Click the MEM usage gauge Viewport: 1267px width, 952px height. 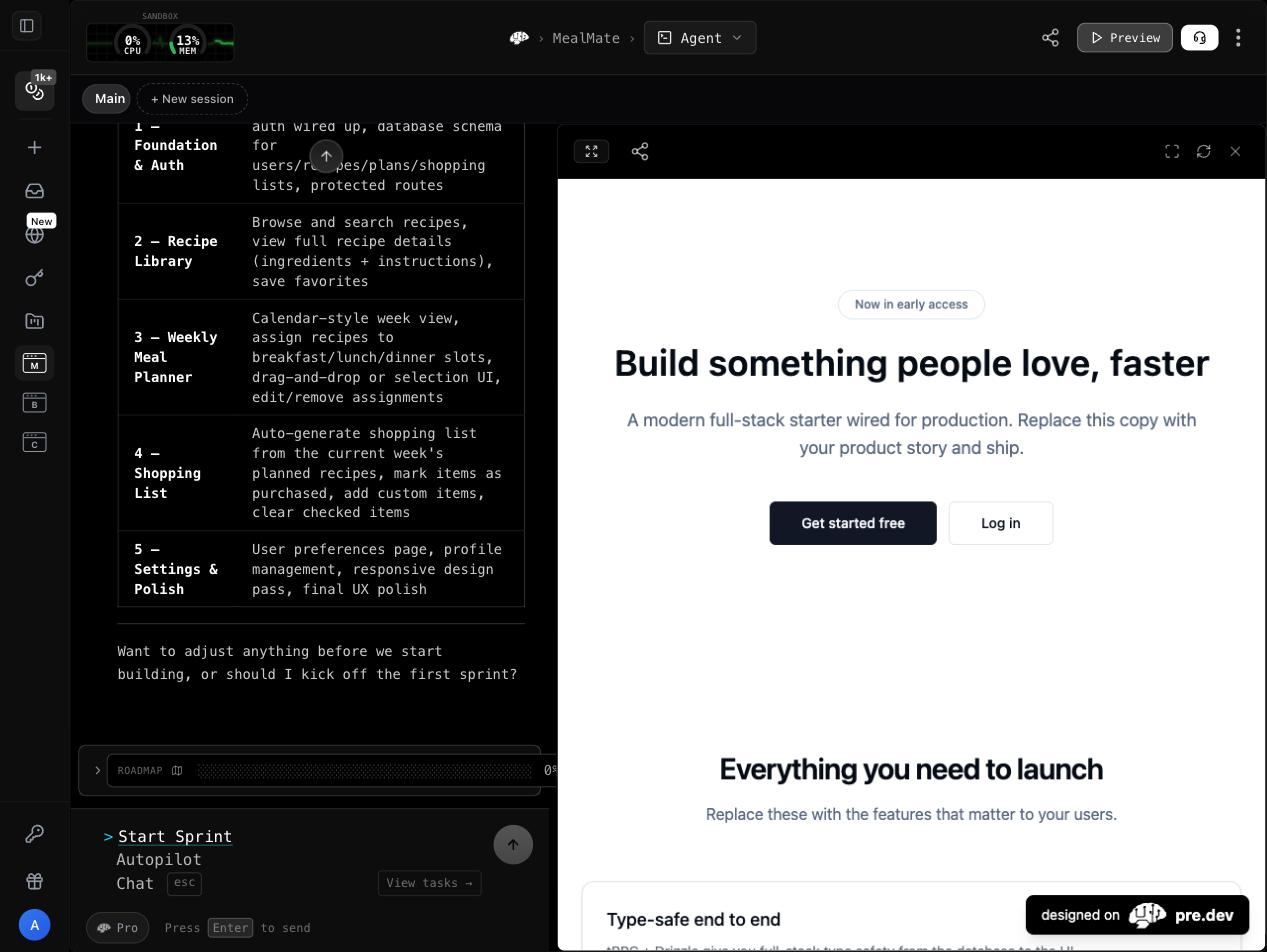[187, 43]
